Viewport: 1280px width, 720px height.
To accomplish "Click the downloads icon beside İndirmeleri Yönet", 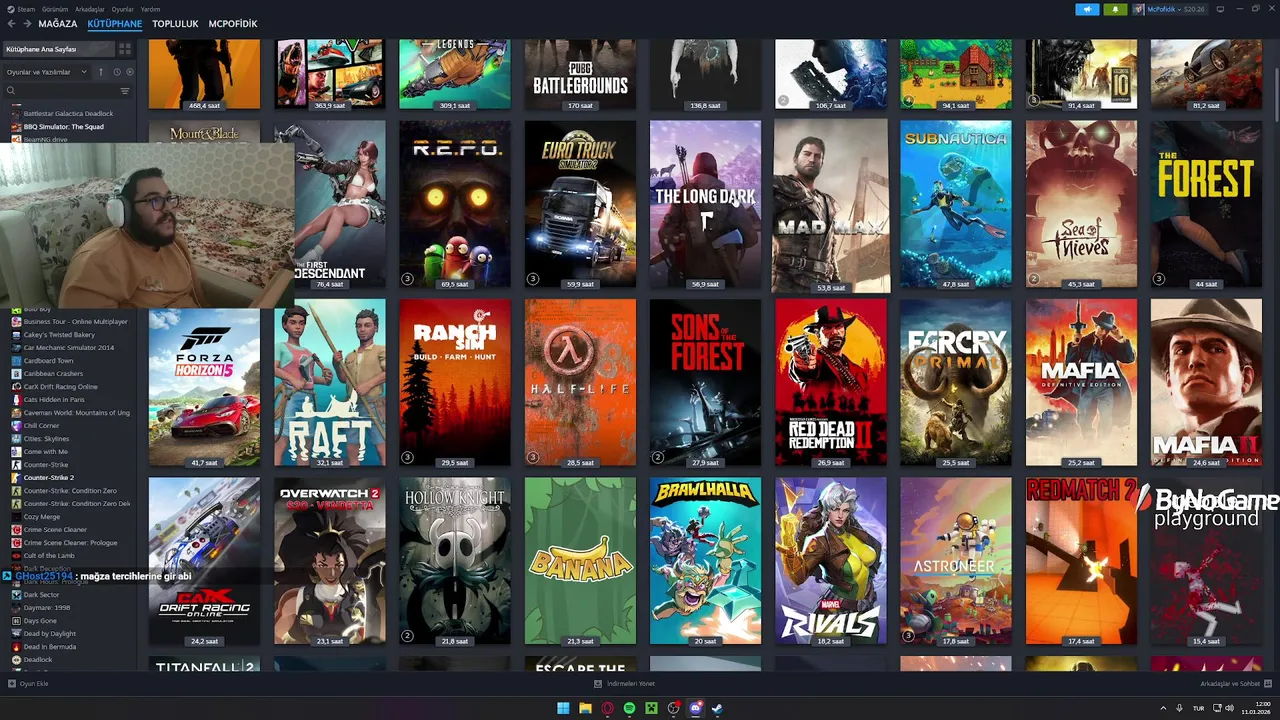I will tap(598, 684).
